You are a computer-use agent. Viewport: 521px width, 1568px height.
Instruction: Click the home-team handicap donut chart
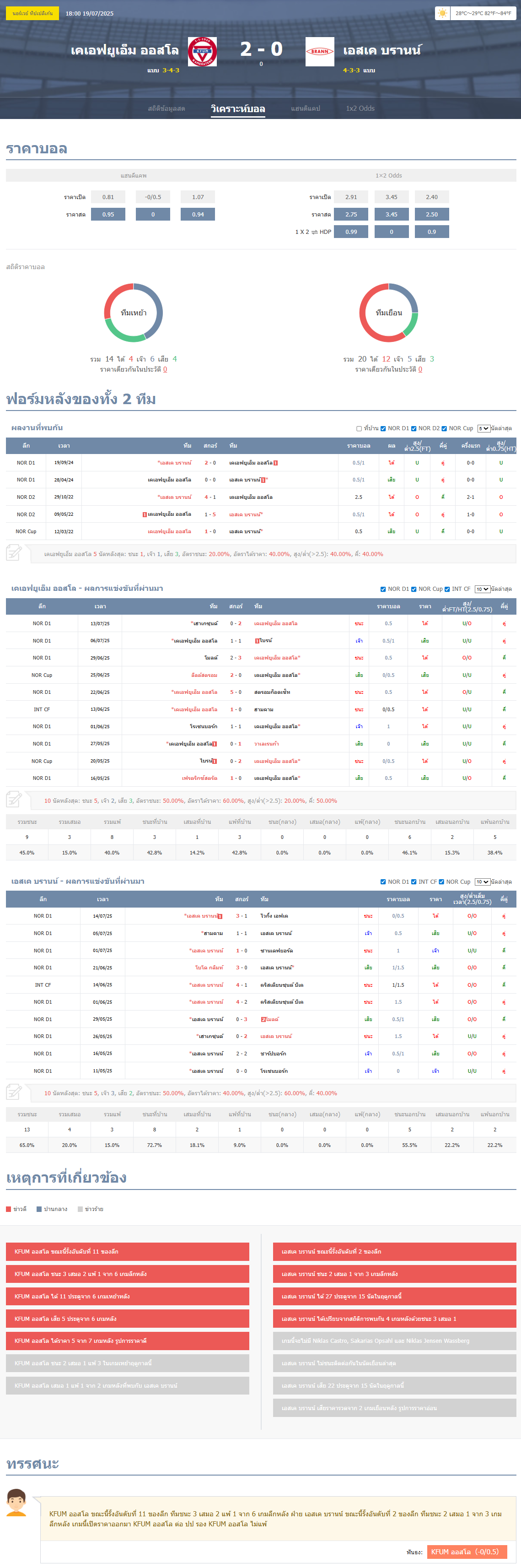coord(133,313)
